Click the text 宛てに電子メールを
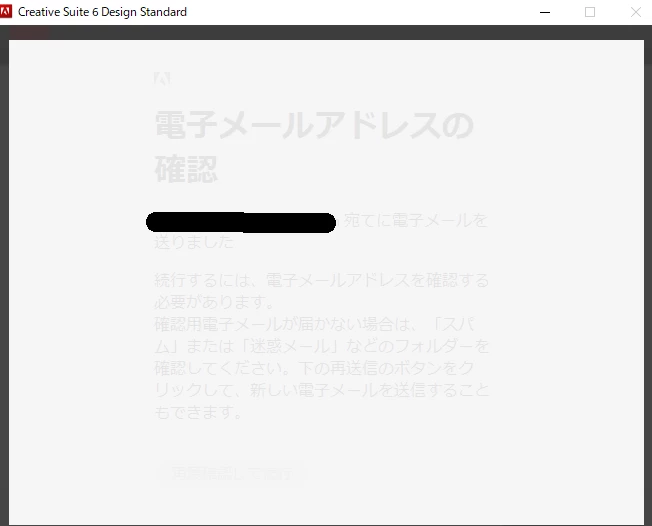This screenshot has height=526, width=652. click(x=415, y=220)
